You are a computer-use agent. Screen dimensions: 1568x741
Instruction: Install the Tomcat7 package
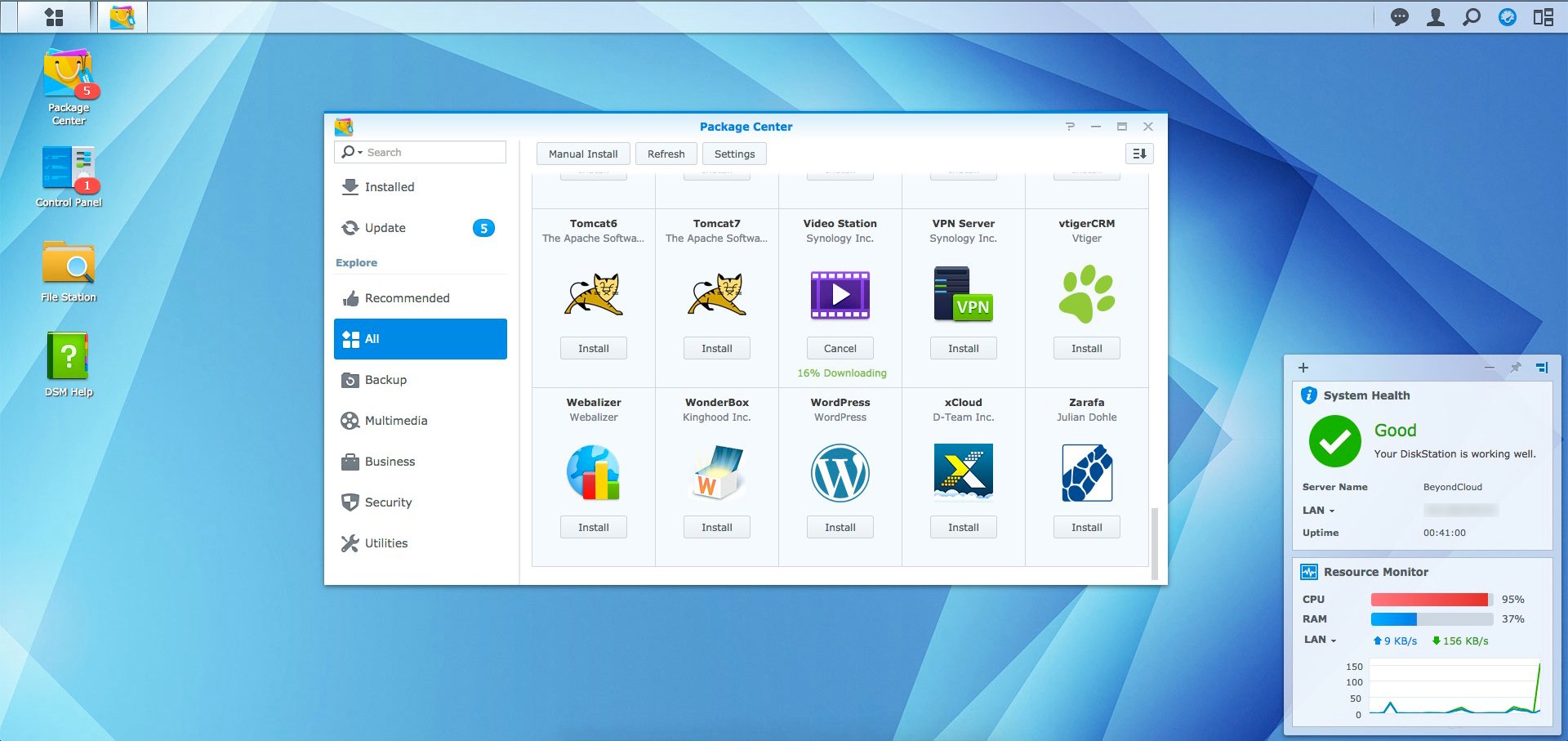click(x=717, y=348)
